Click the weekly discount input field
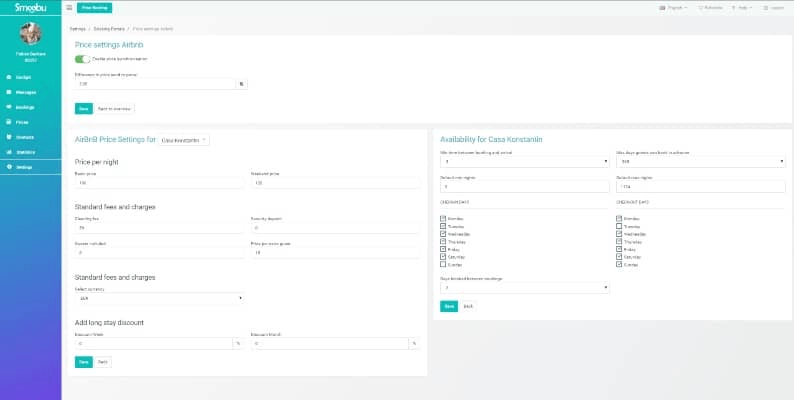This screenshot has height=400, width=794. pos(153,344)
